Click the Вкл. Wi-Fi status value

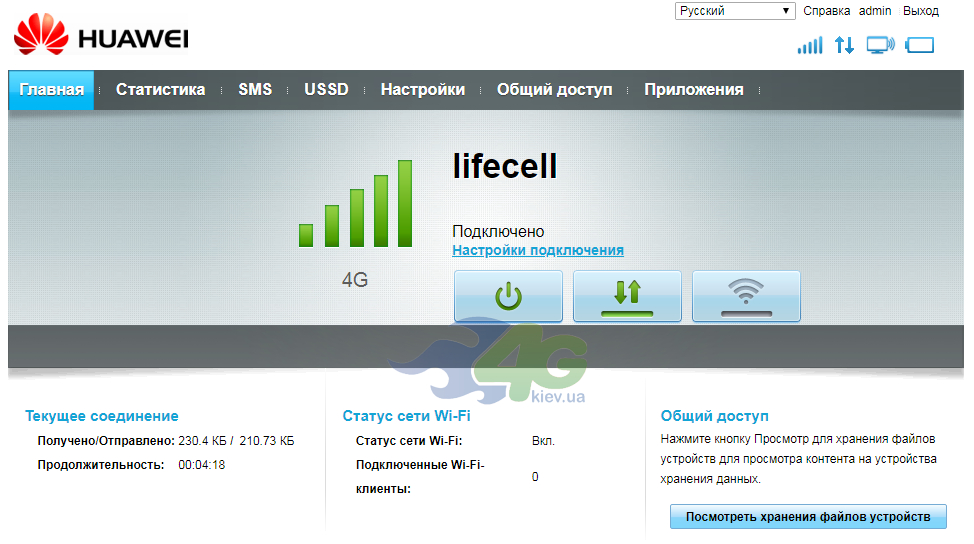(x=543, y=441)
